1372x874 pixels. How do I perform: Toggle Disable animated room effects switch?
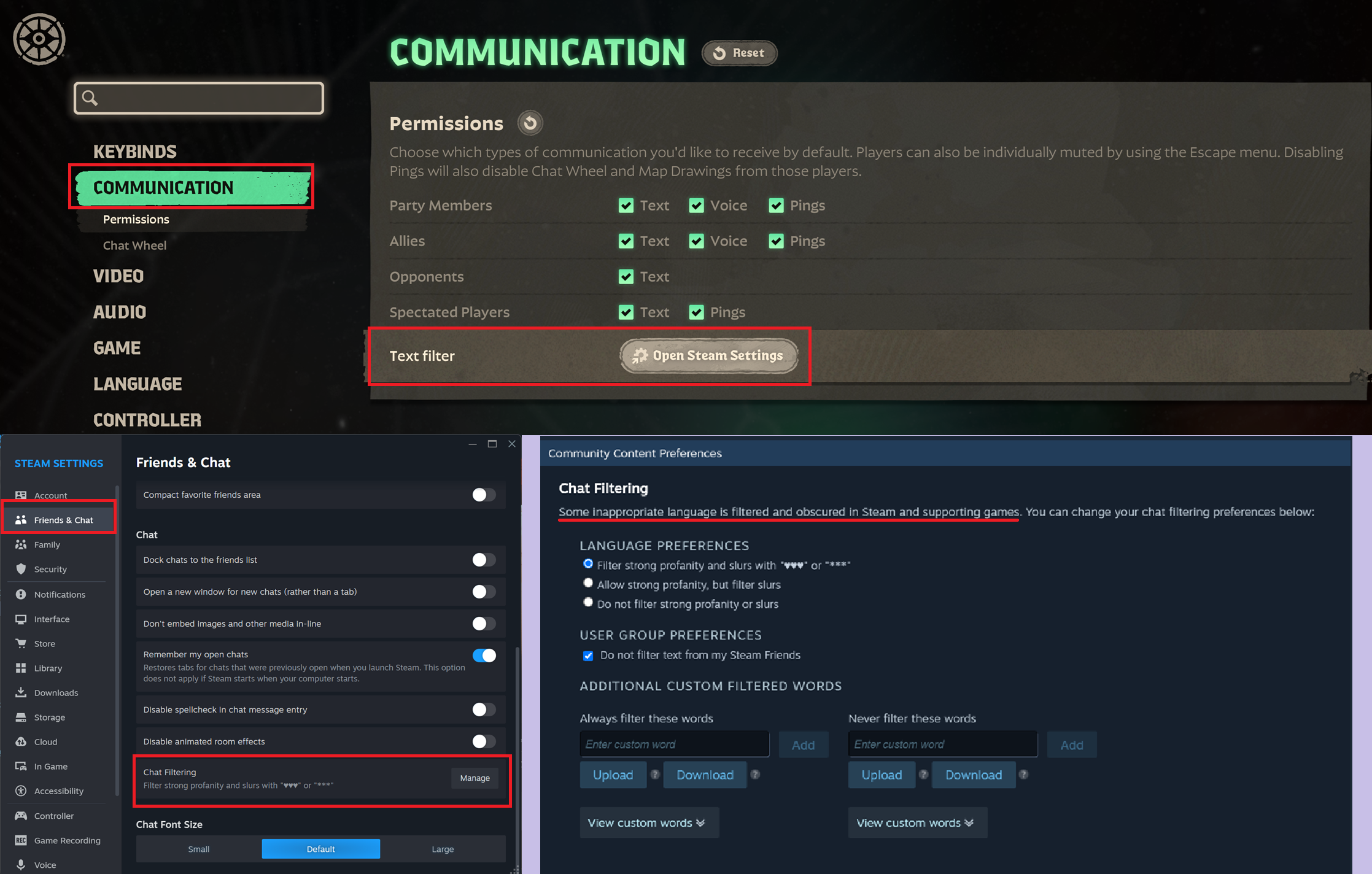(484, 741)
